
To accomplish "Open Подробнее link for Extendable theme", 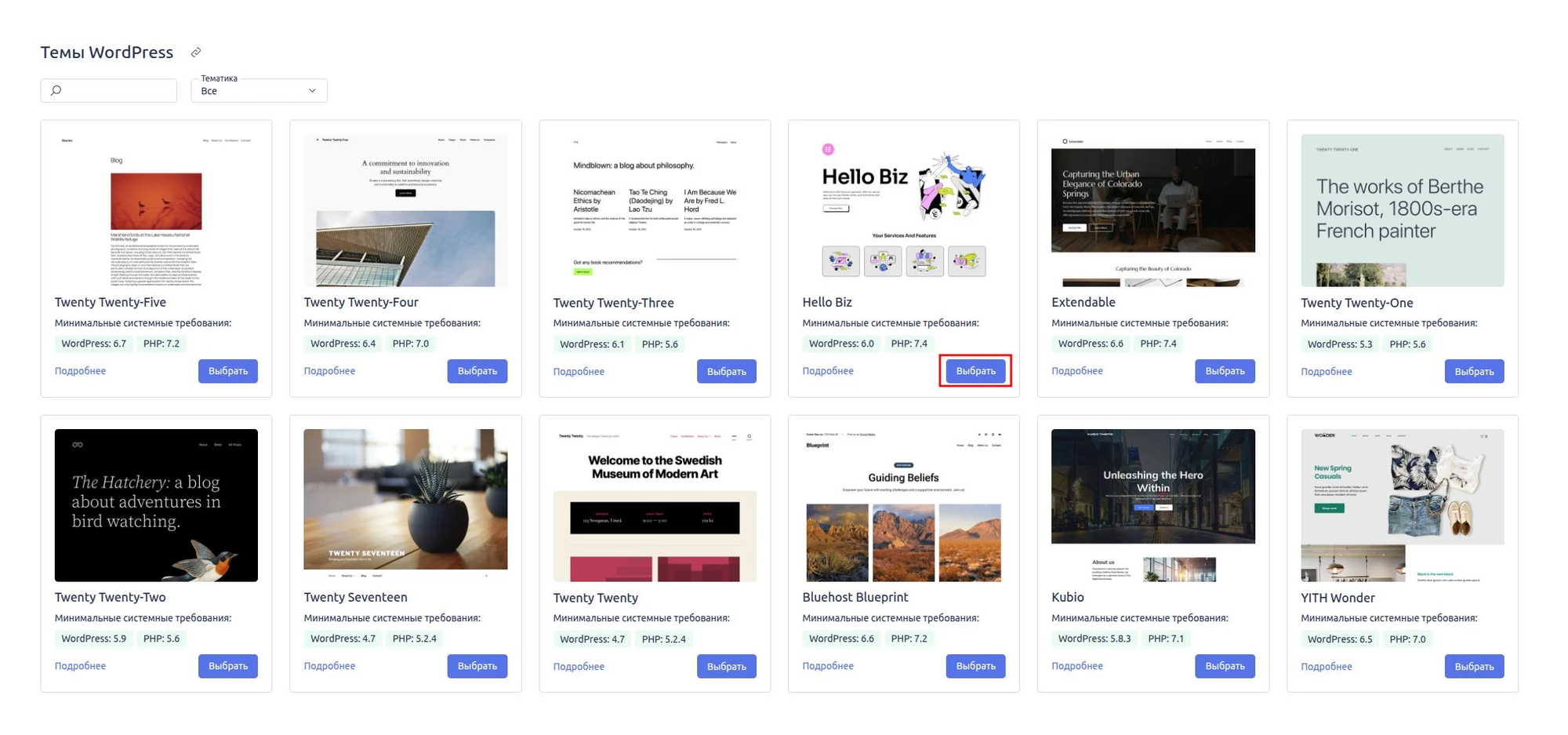I will click(x=1076, y=371).
